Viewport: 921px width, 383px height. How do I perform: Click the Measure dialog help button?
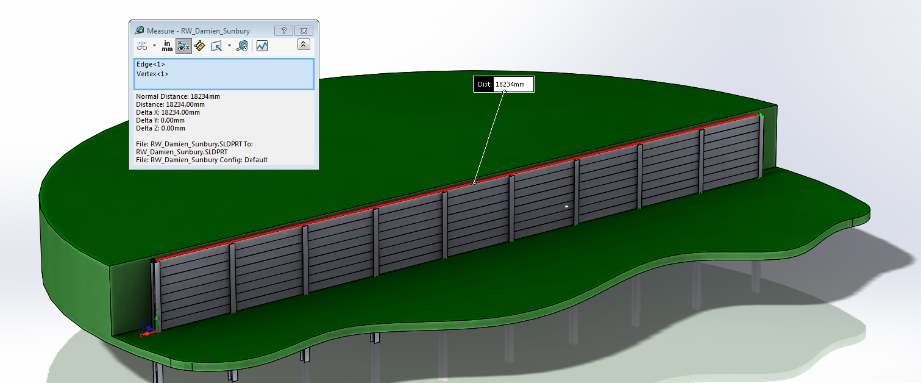284,31
